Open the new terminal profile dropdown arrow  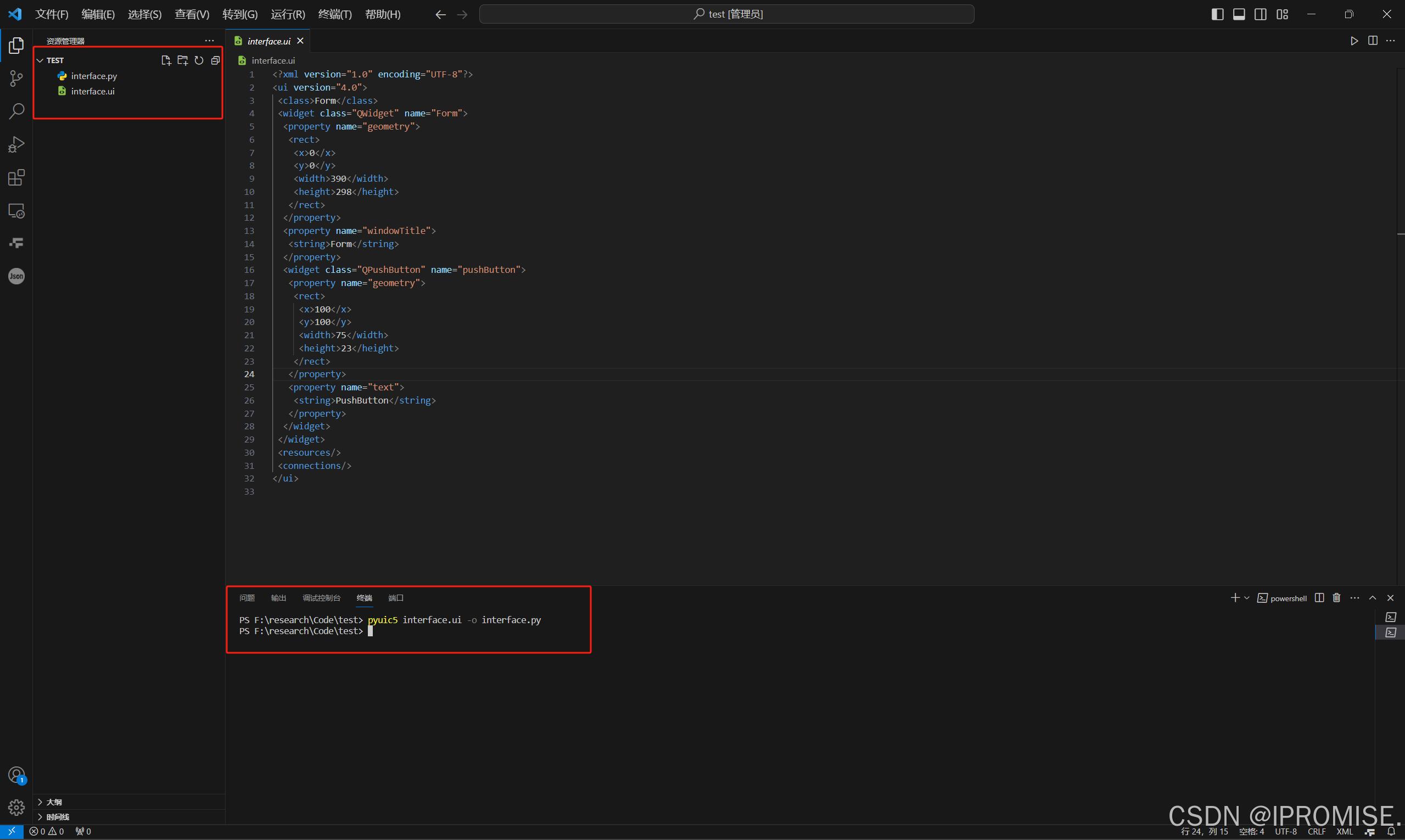[x=1246, y=598]
